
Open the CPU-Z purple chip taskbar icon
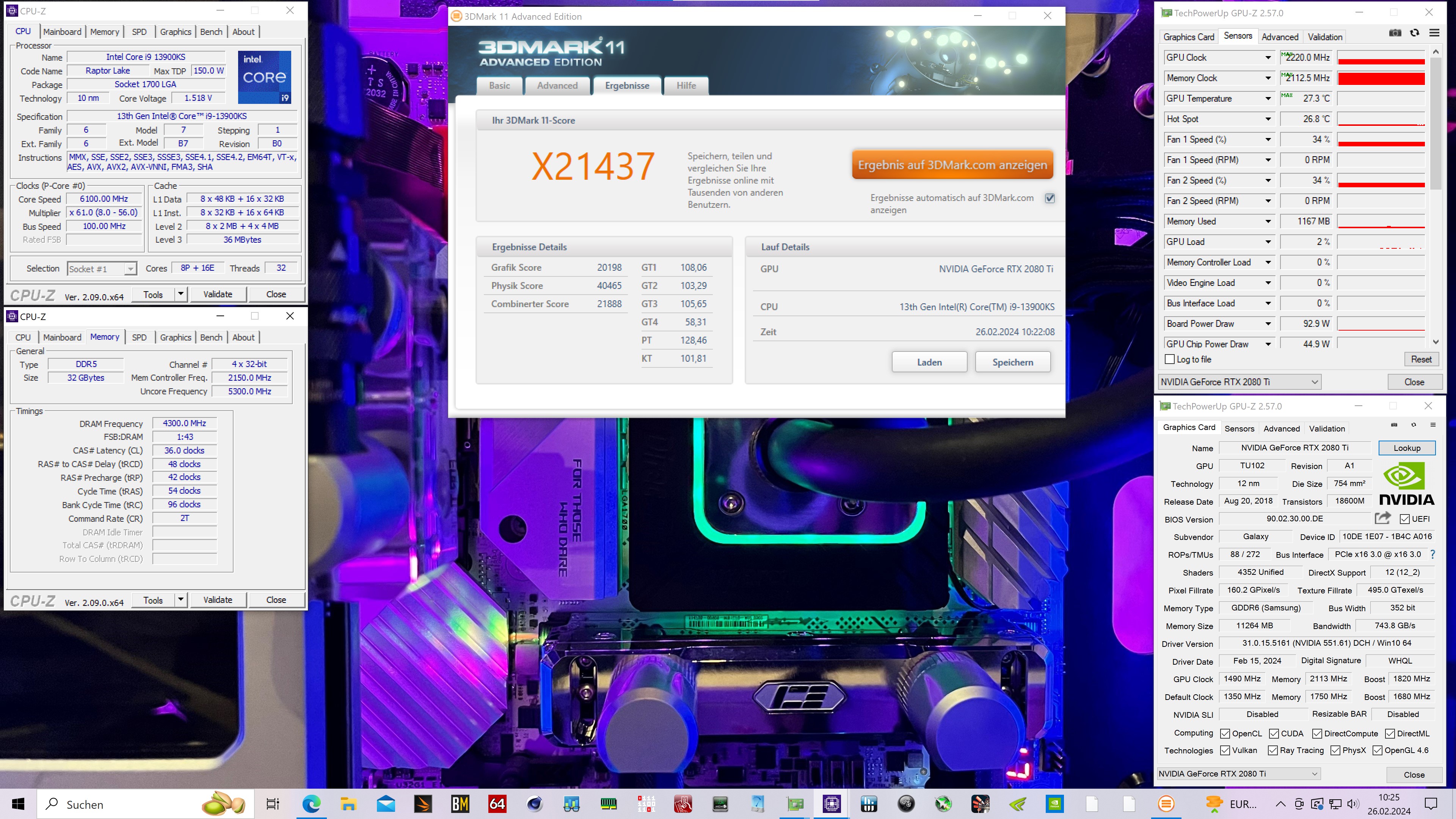[832, 804]
